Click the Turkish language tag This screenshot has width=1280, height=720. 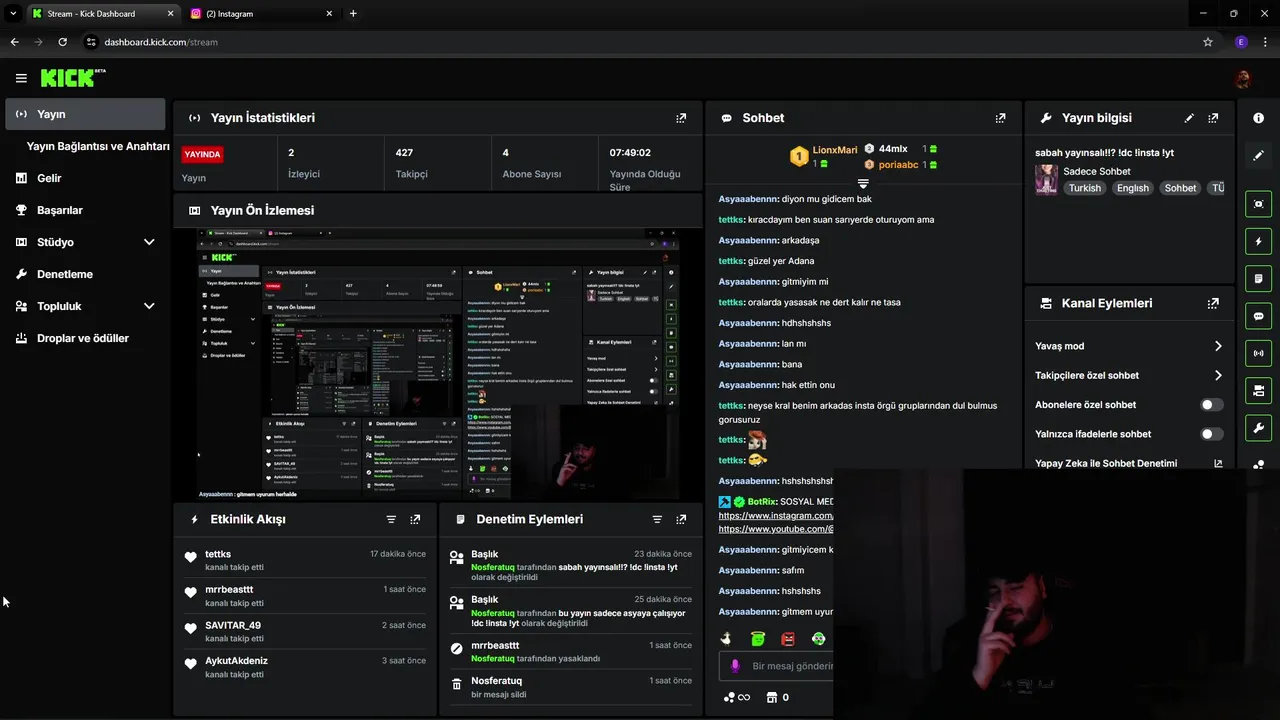(1084, 188)
